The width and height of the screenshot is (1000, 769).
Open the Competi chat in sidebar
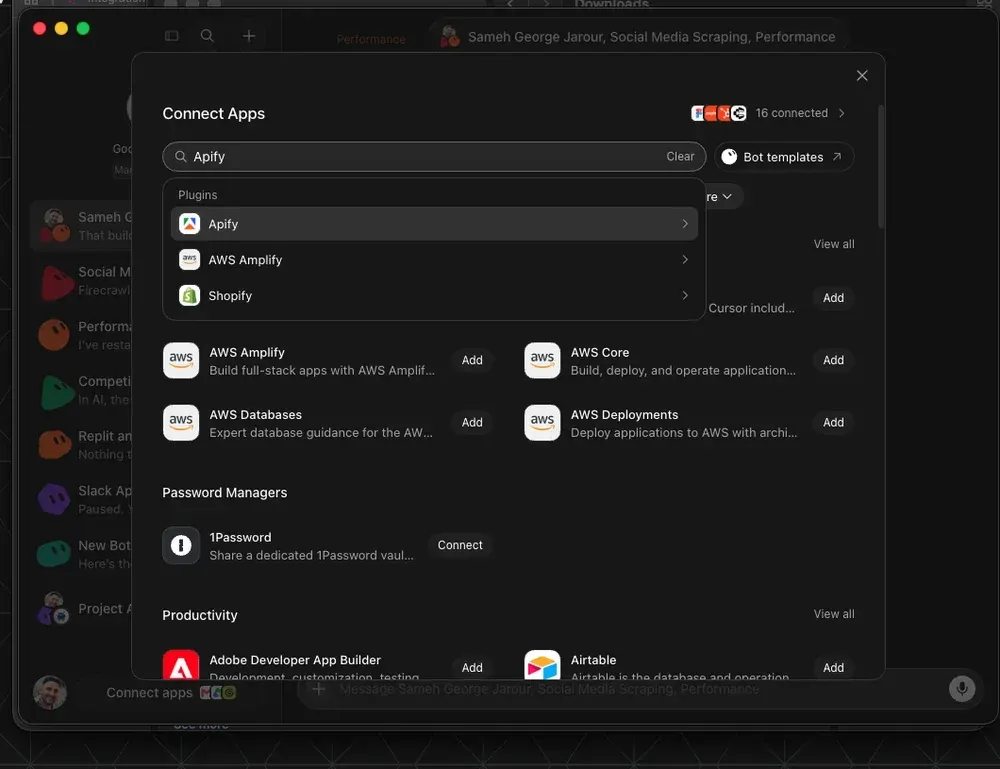click(82, 390)
